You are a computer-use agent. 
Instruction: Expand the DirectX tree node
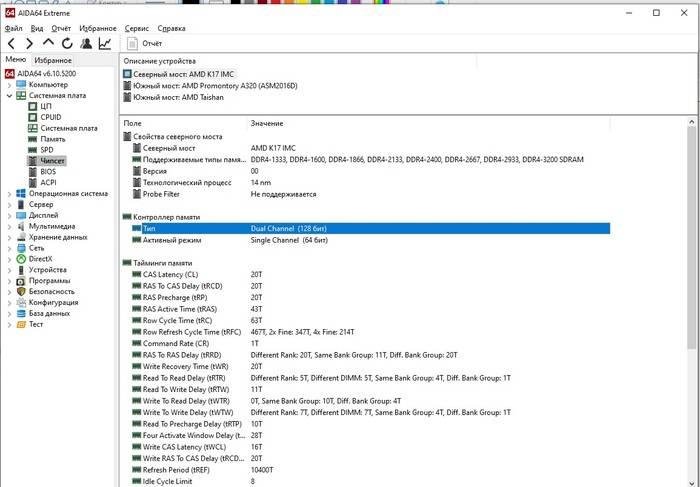(x=9, y=259)
